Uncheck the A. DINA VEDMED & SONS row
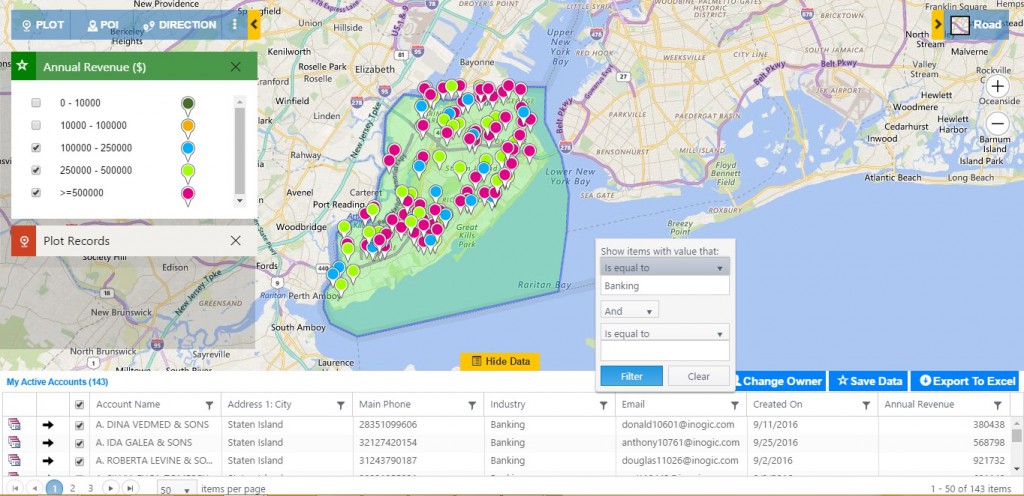This screenshot has width=1024, height=496. tap(80, 425)
